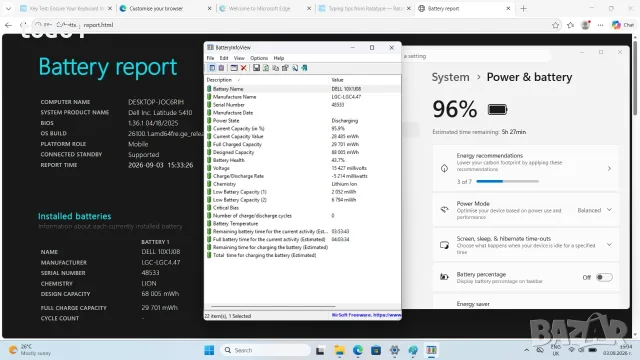Open File Explorer from taskbar
Viewport: 640px width, 360px height.
point(339,350)
